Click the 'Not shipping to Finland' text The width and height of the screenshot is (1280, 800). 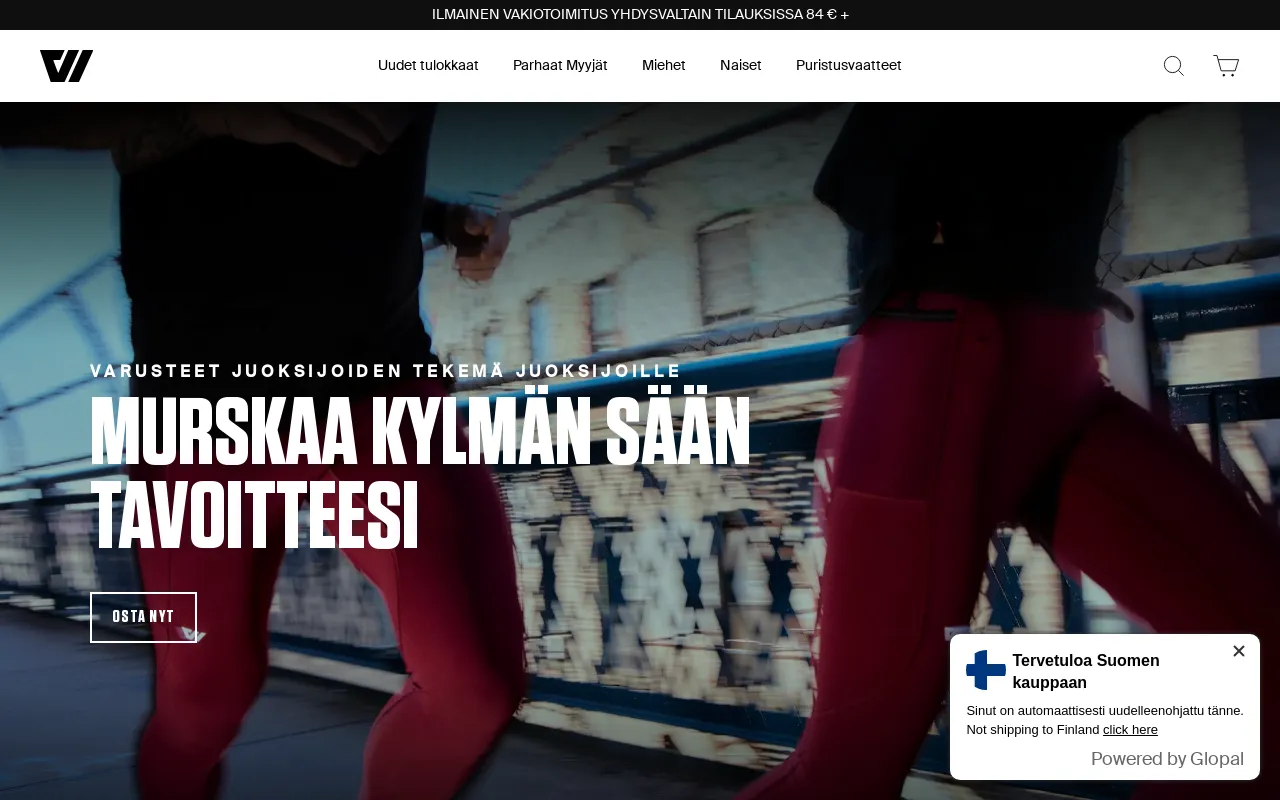(1033, 730)
